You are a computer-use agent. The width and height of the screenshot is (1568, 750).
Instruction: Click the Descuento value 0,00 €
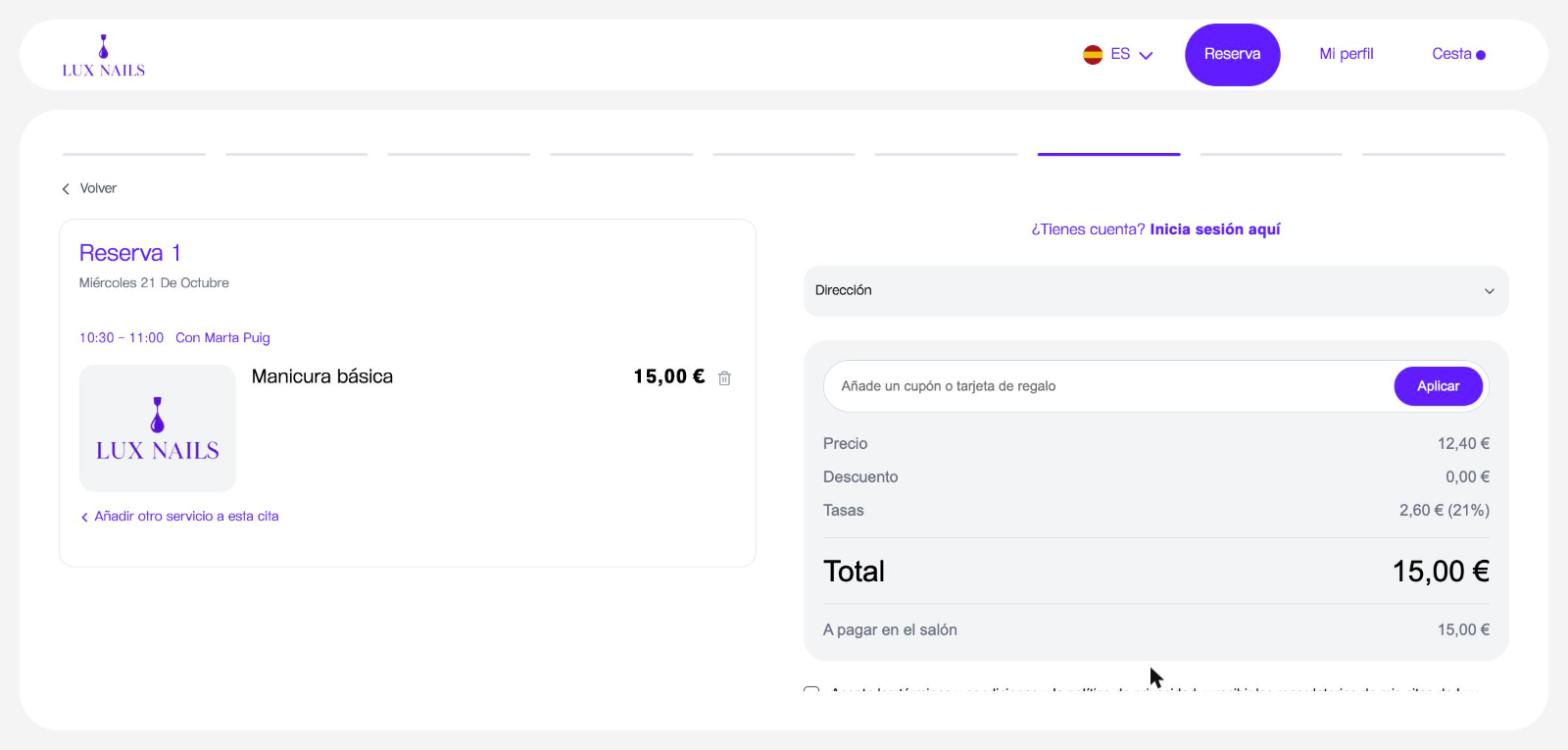1468,477
